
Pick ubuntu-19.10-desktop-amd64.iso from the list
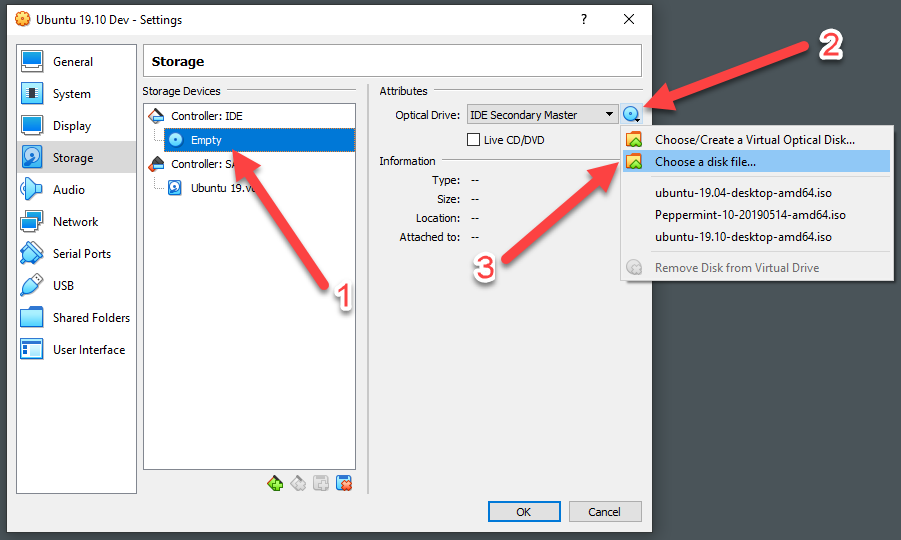click(x=756, y=237)
